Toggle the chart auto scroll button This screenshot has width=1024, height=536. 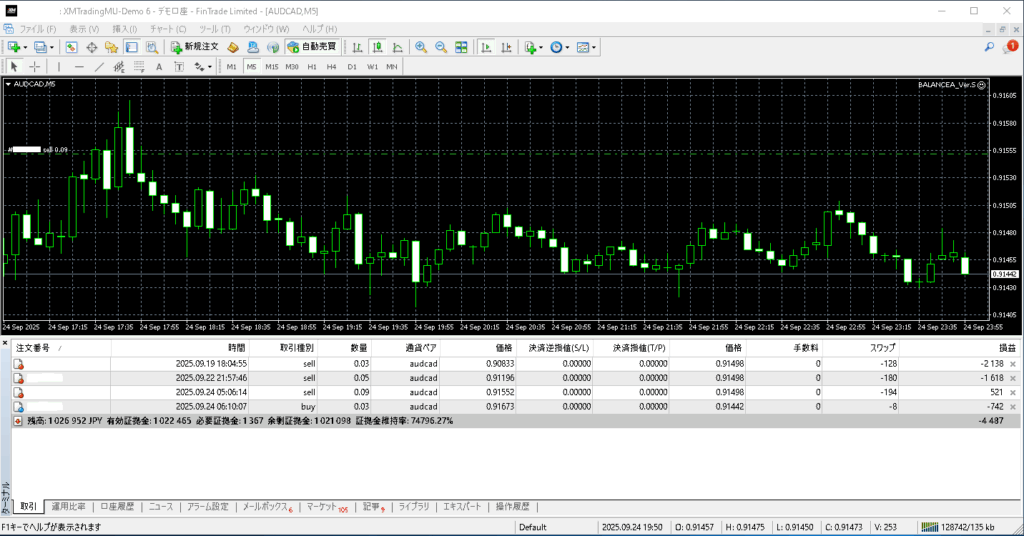[485, 47]
